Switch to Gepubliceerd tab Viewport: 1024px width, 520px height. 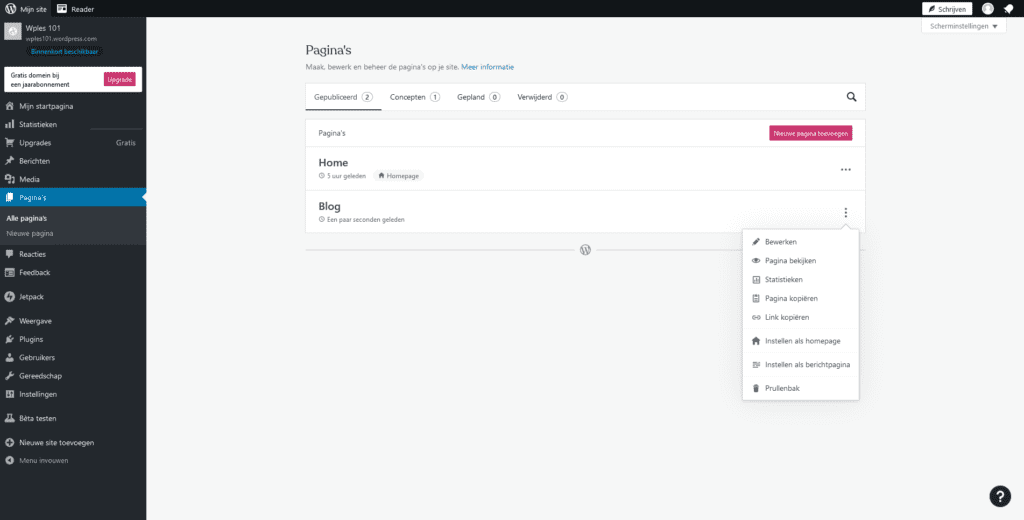[344, 97]
